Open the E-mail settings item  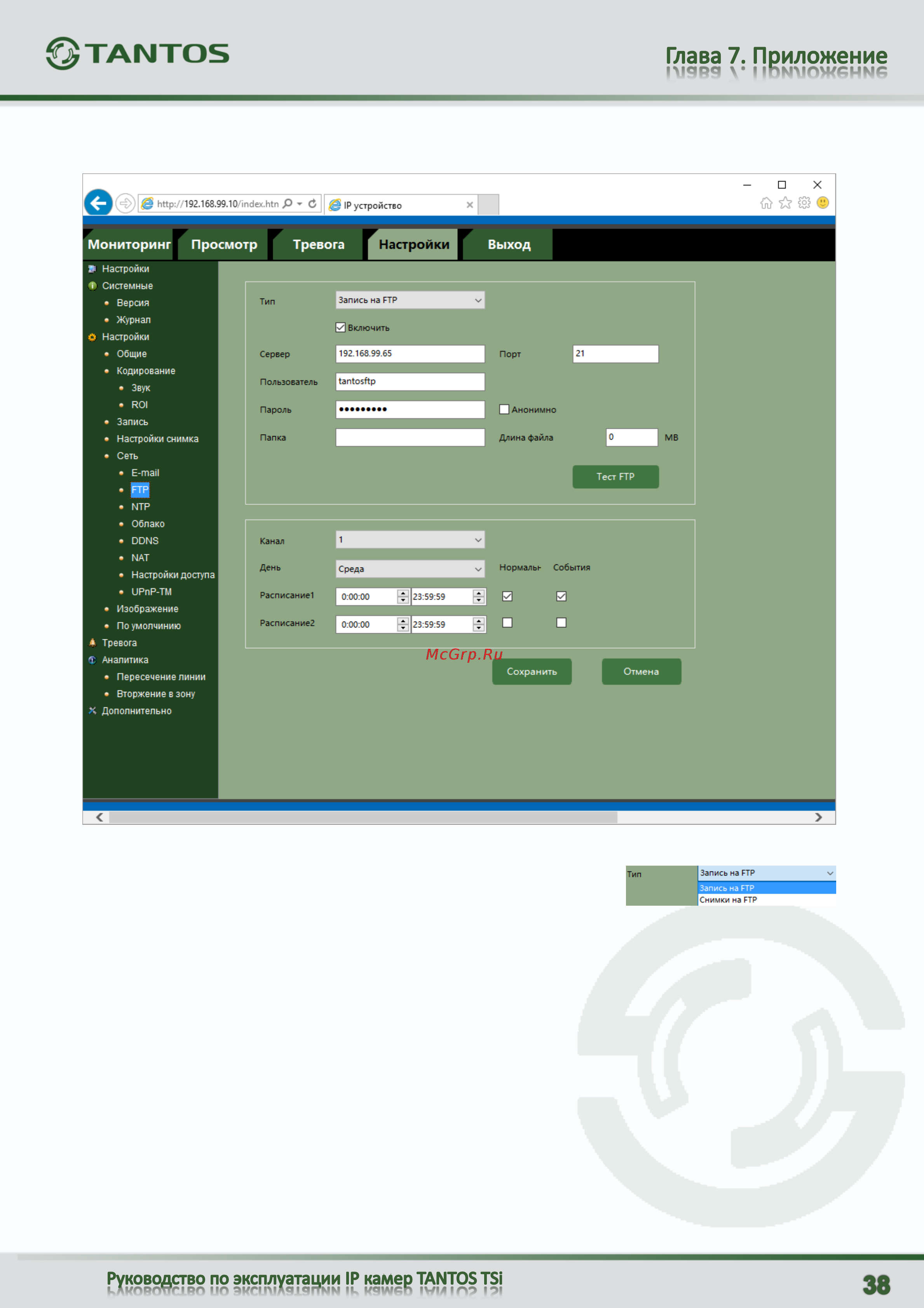click(145, 473)
